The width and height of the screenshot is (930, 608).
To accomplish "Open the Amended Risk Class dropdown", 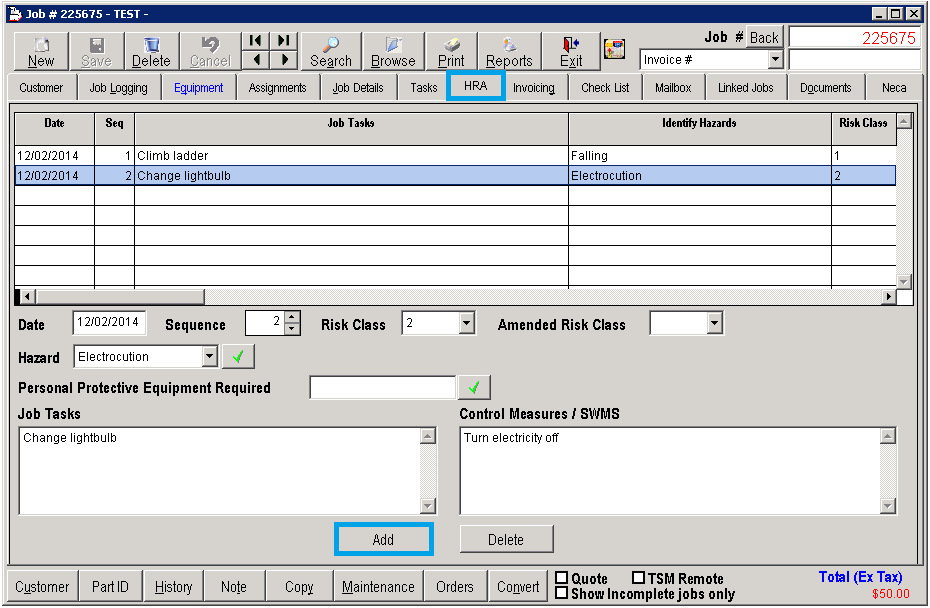I will coord(714,324).
